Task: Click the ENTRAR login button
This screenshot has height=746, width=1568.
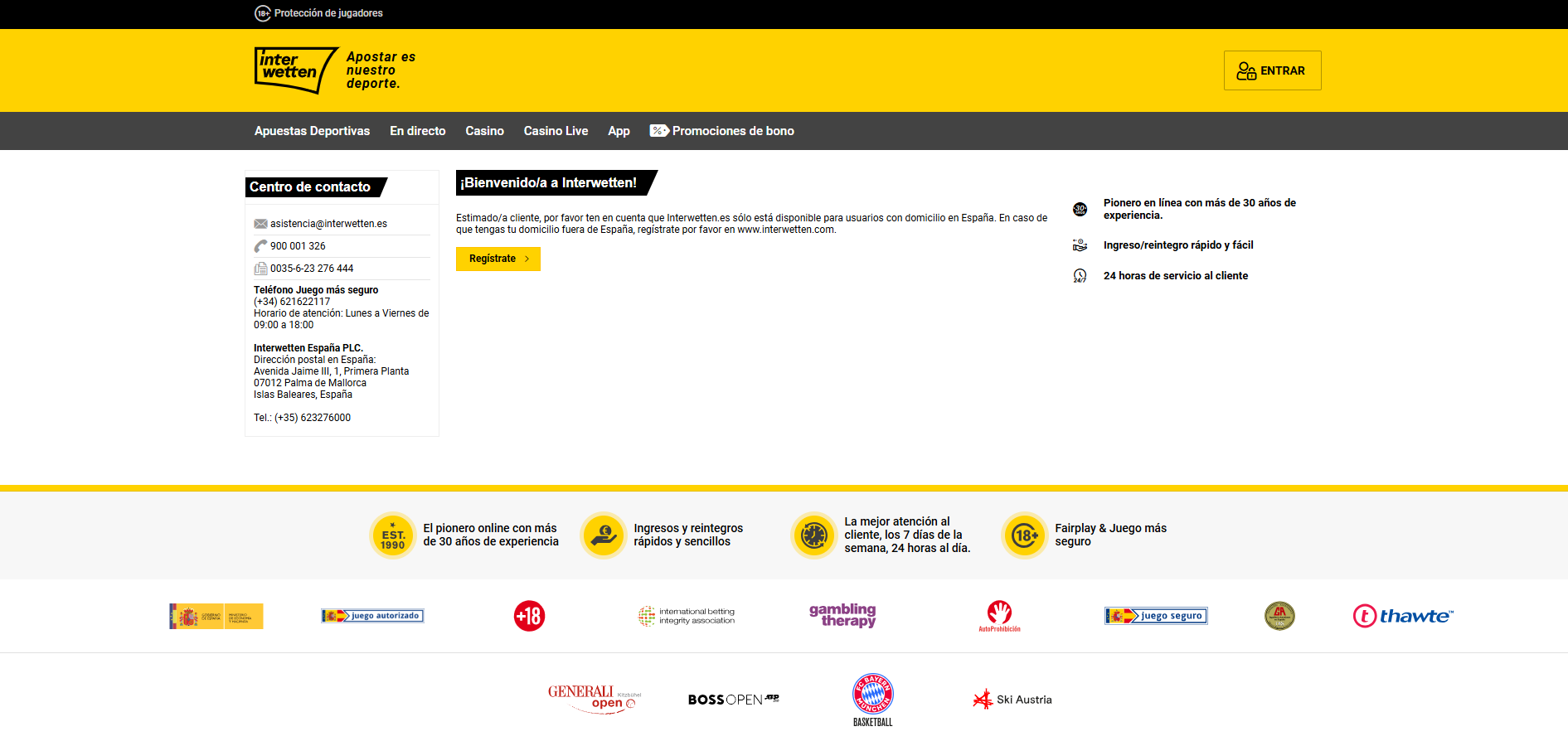Action: (1272, 70)
